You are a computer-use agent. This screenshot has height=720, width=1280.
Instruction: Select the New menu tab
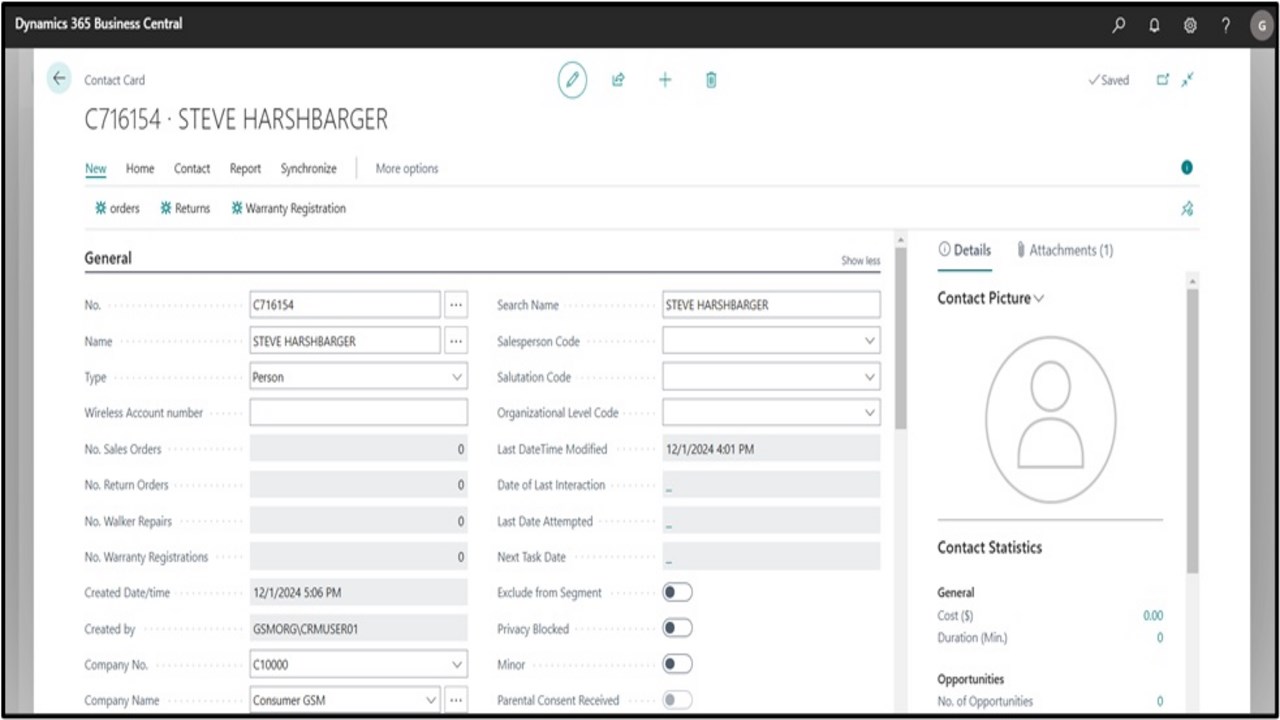tap(96, 169)
